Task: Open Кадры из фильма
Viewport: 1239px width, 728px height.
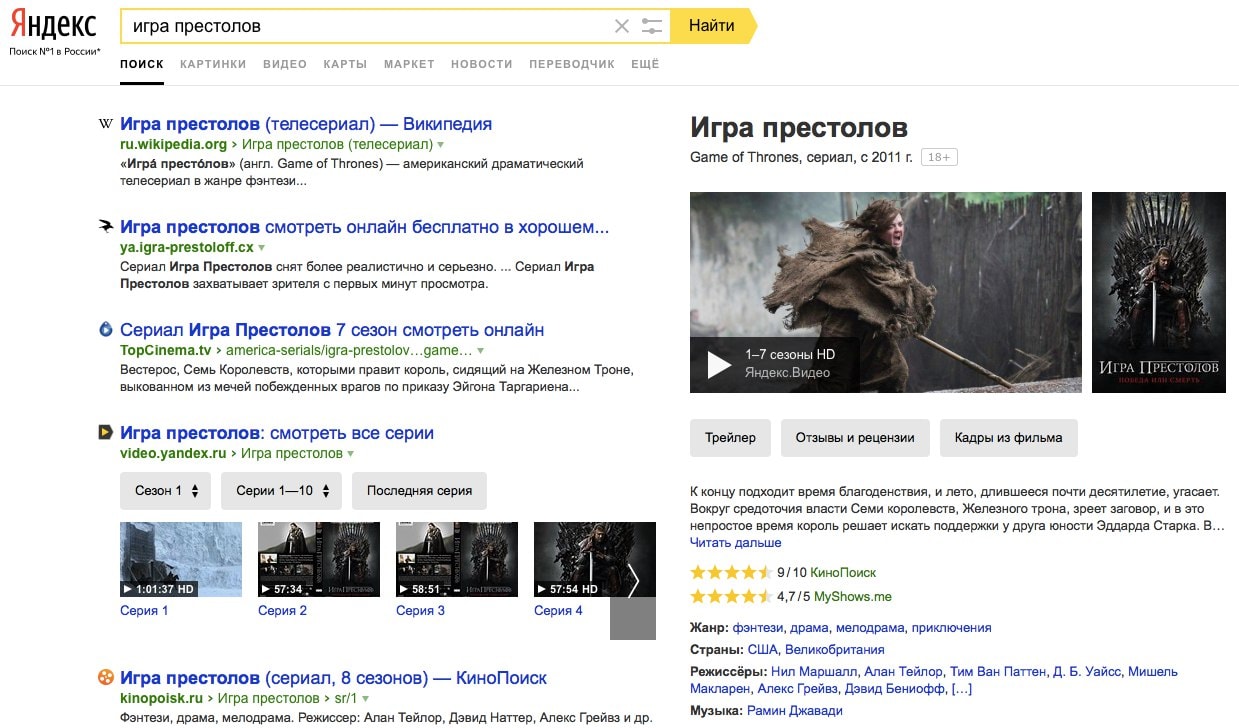Action: tap(1009, 438)
